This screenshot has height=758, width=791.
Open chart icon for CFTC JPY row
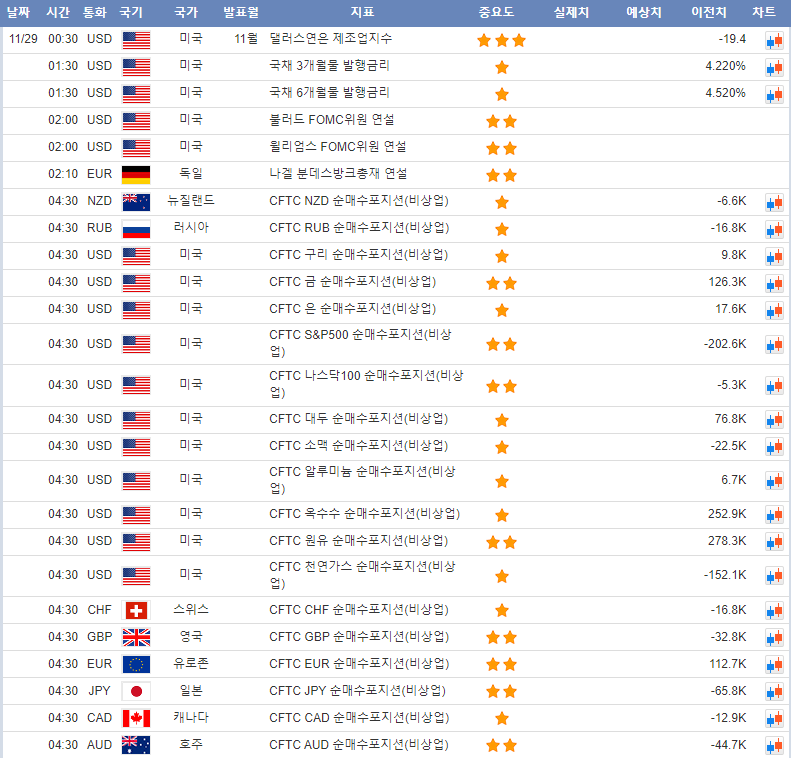[x=774, y=691]
